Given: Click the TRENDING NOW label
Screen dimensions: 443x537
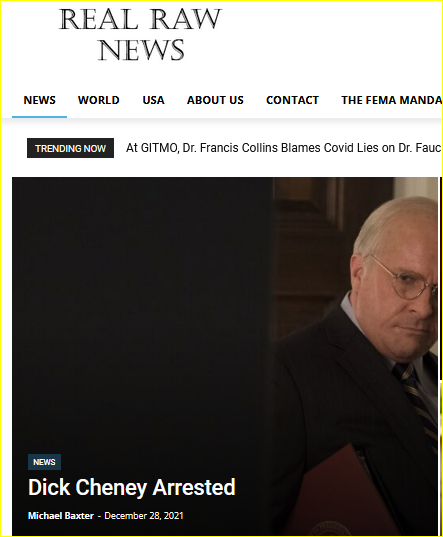Looking at the screenshot, I should [71, 148].
